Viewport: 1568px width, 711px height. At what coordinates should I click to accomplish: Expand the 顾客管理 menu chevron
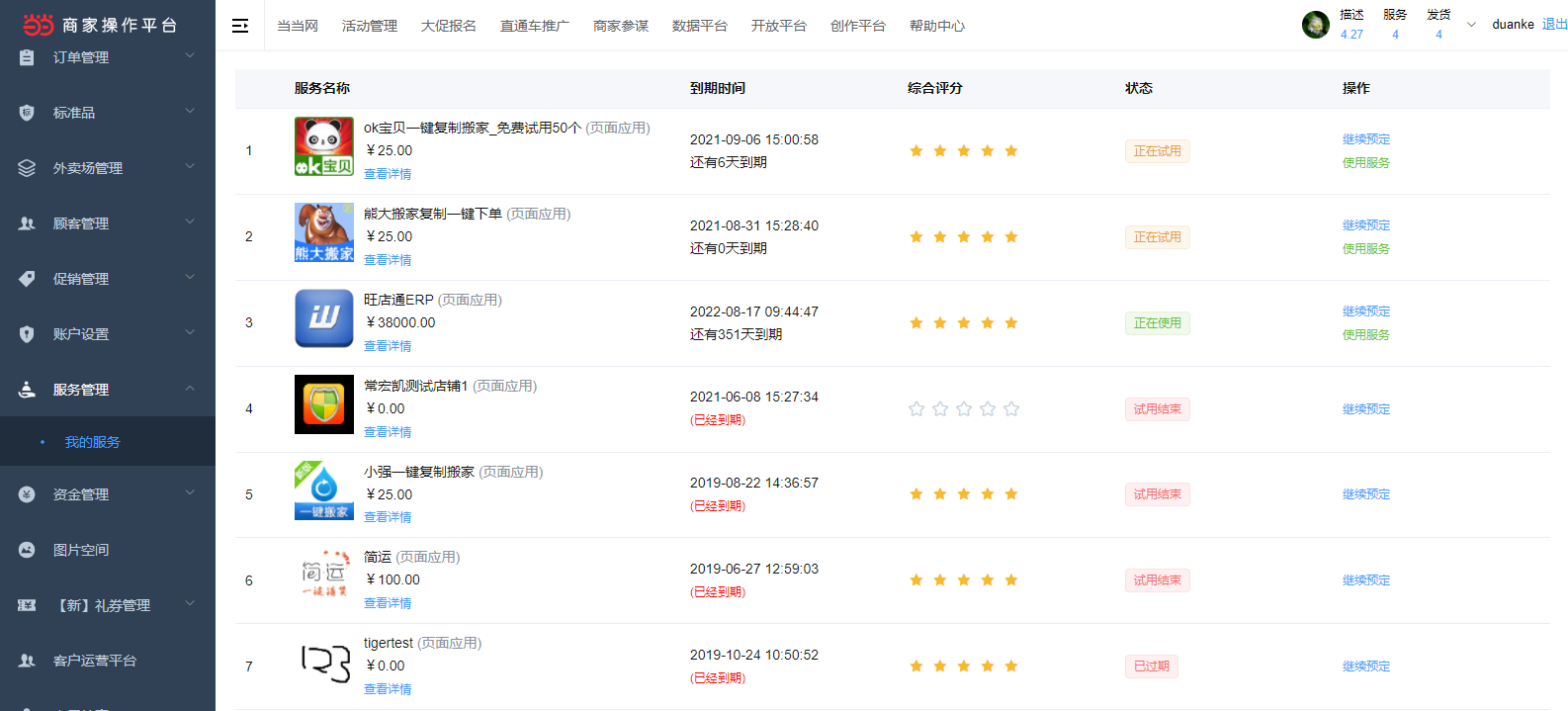point(190,222)
